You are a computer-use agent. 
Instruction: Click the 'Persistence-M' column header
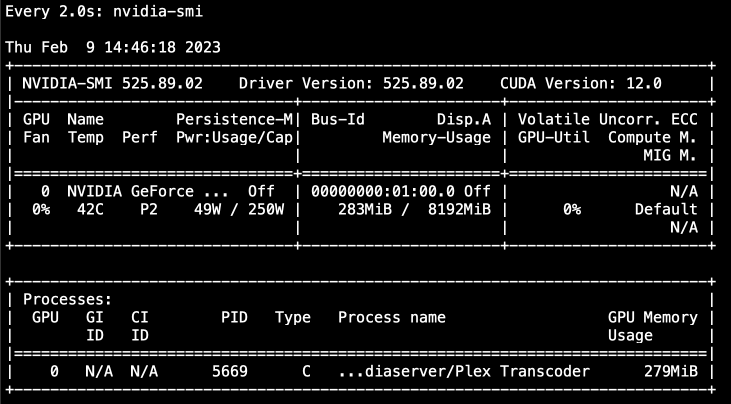click(x=234, y=119)
